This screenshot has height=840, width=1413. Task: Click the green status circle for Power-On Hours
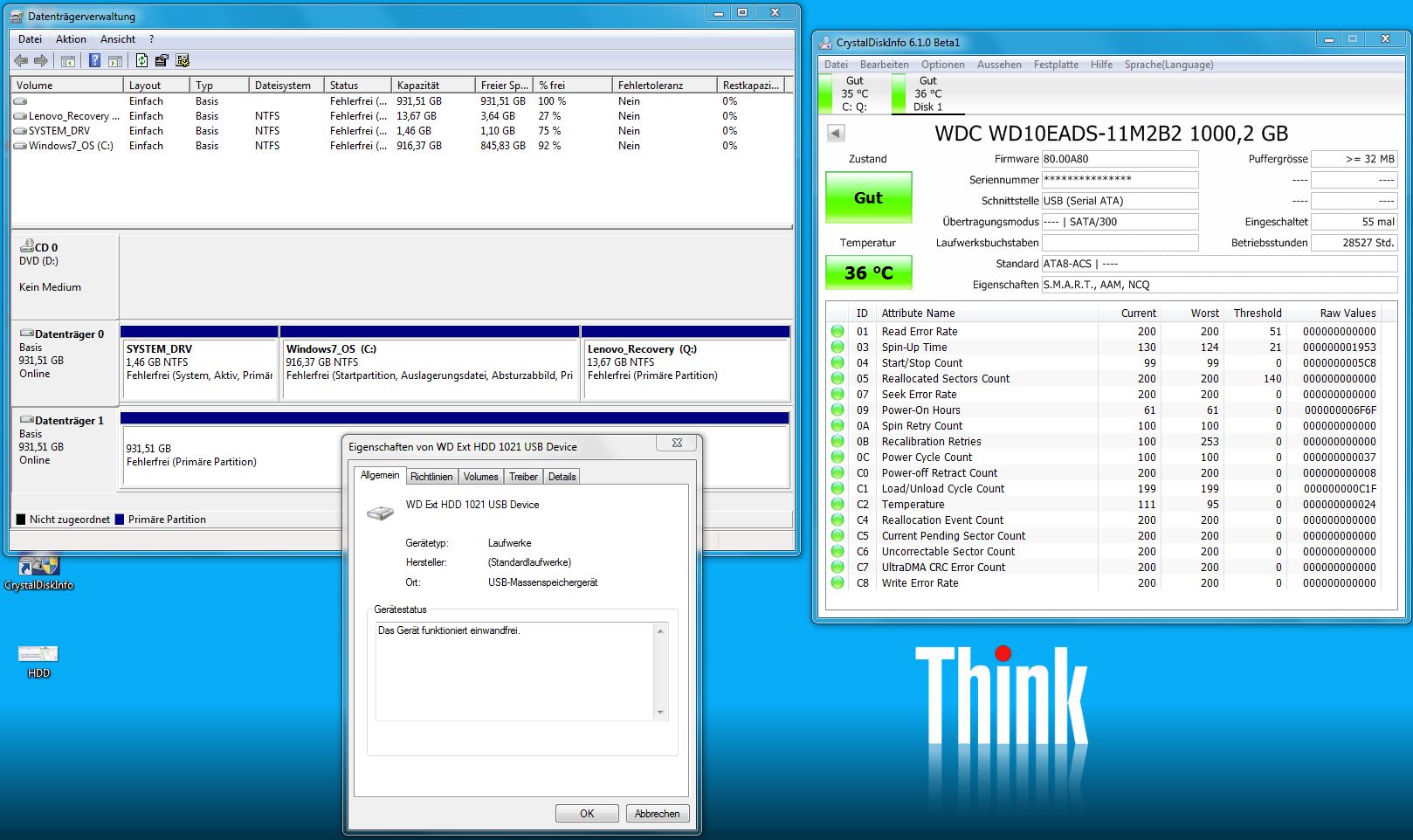(837, 410)
